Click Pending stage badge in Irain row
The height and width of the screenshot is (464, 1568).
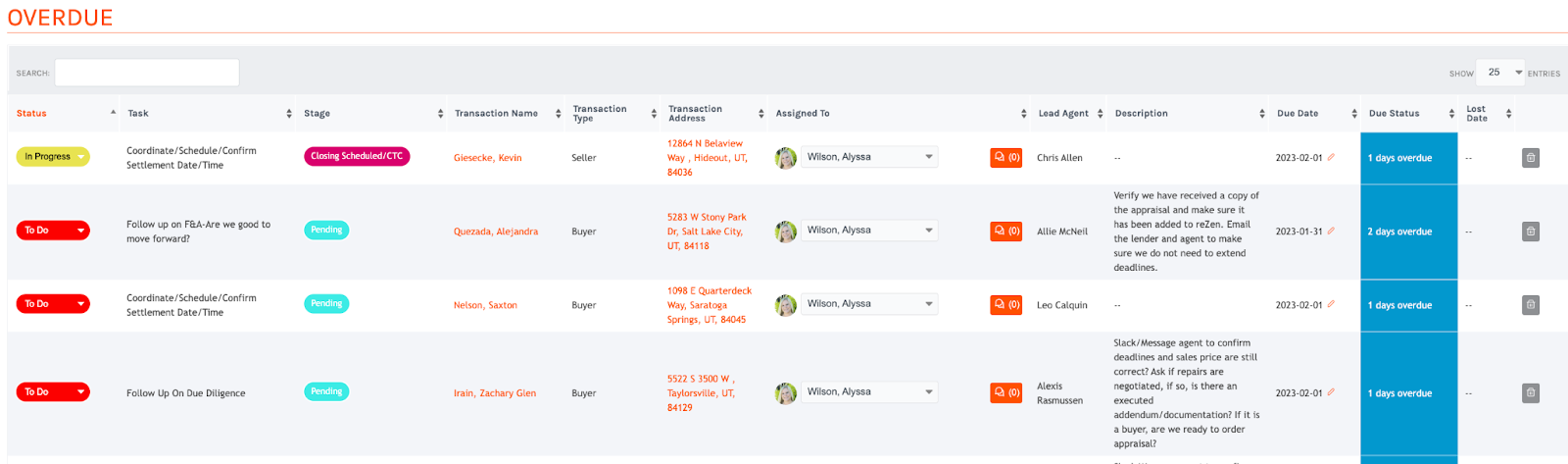tap(326, 391)
